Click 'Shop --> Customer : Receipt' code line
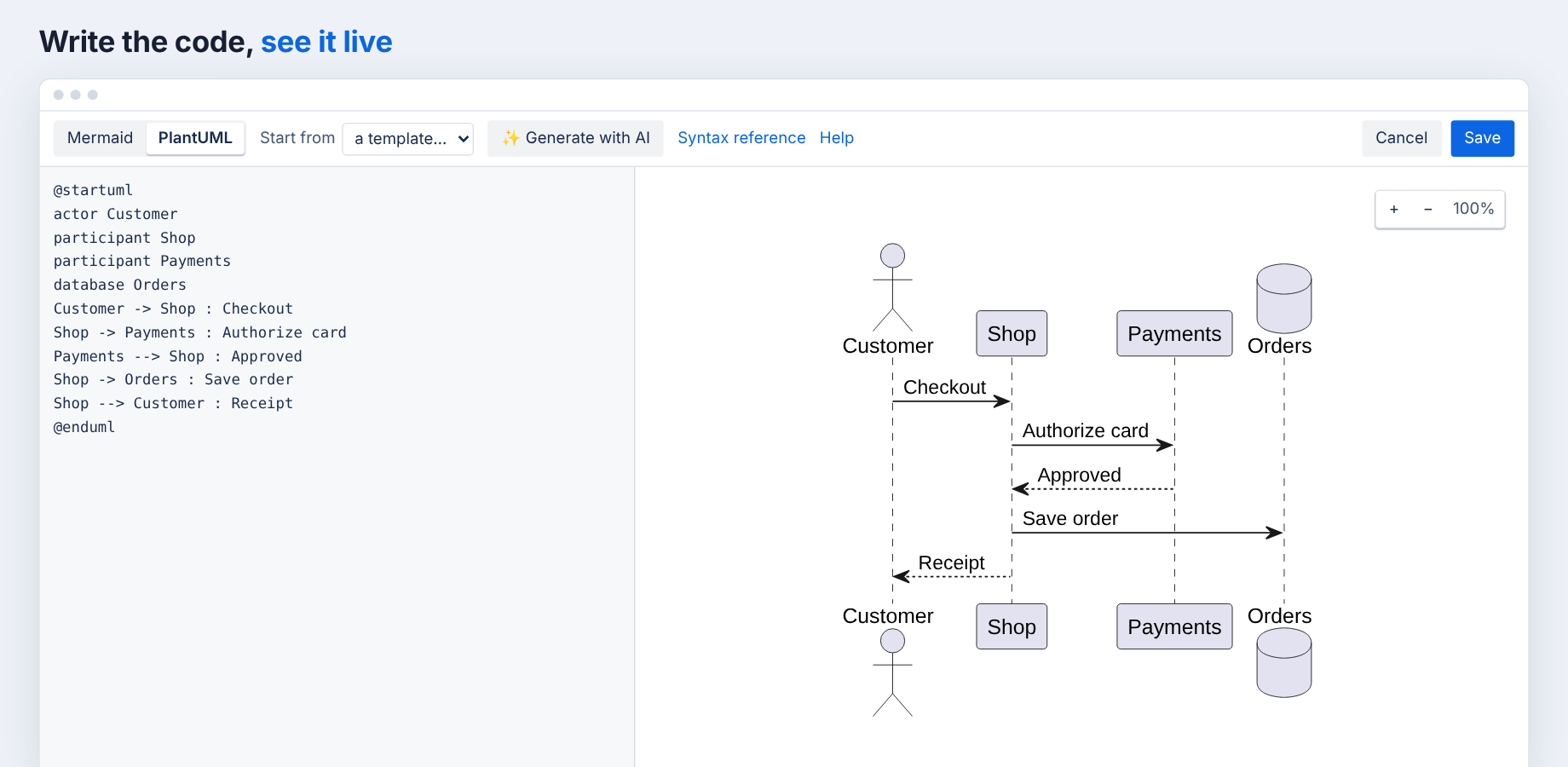Image resolution: width=1568 pixels, height=767 pixels. pyautogui.click(x=173, y=403)
